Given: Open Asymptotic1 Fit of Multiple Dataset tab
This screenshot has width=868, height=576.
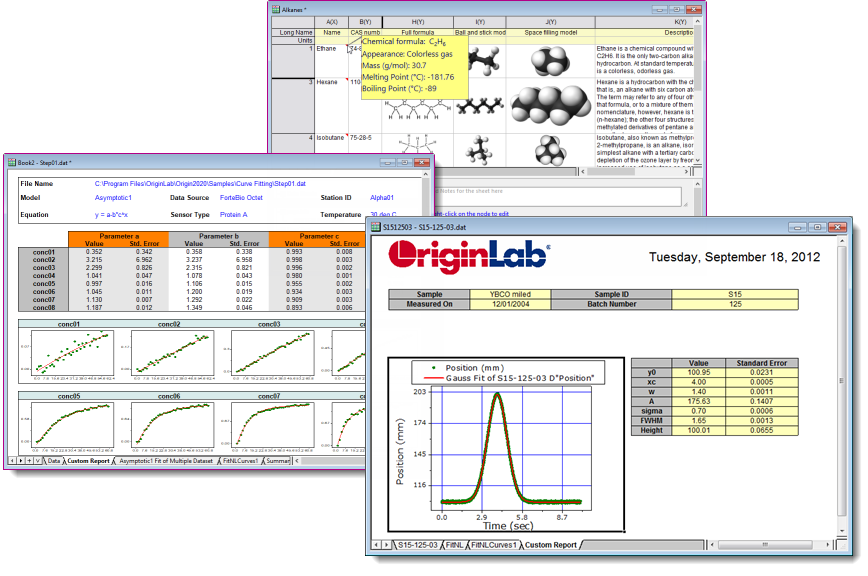Looking at the screenshot, I should click(x=166, y=461).
